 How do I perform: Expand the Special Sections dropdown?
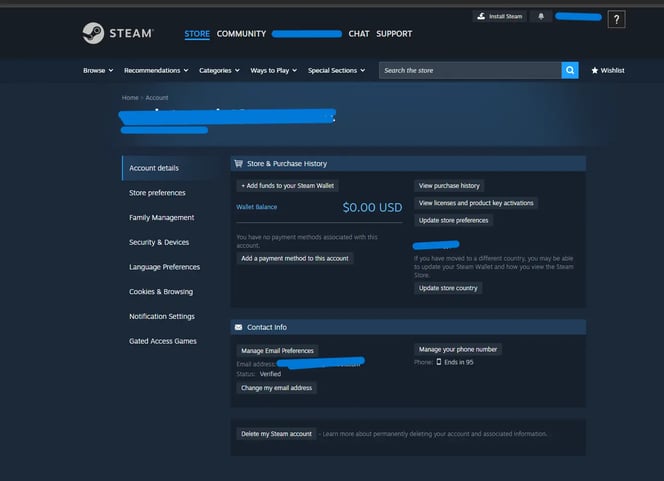pyautogui.click(x=336, y=71)
